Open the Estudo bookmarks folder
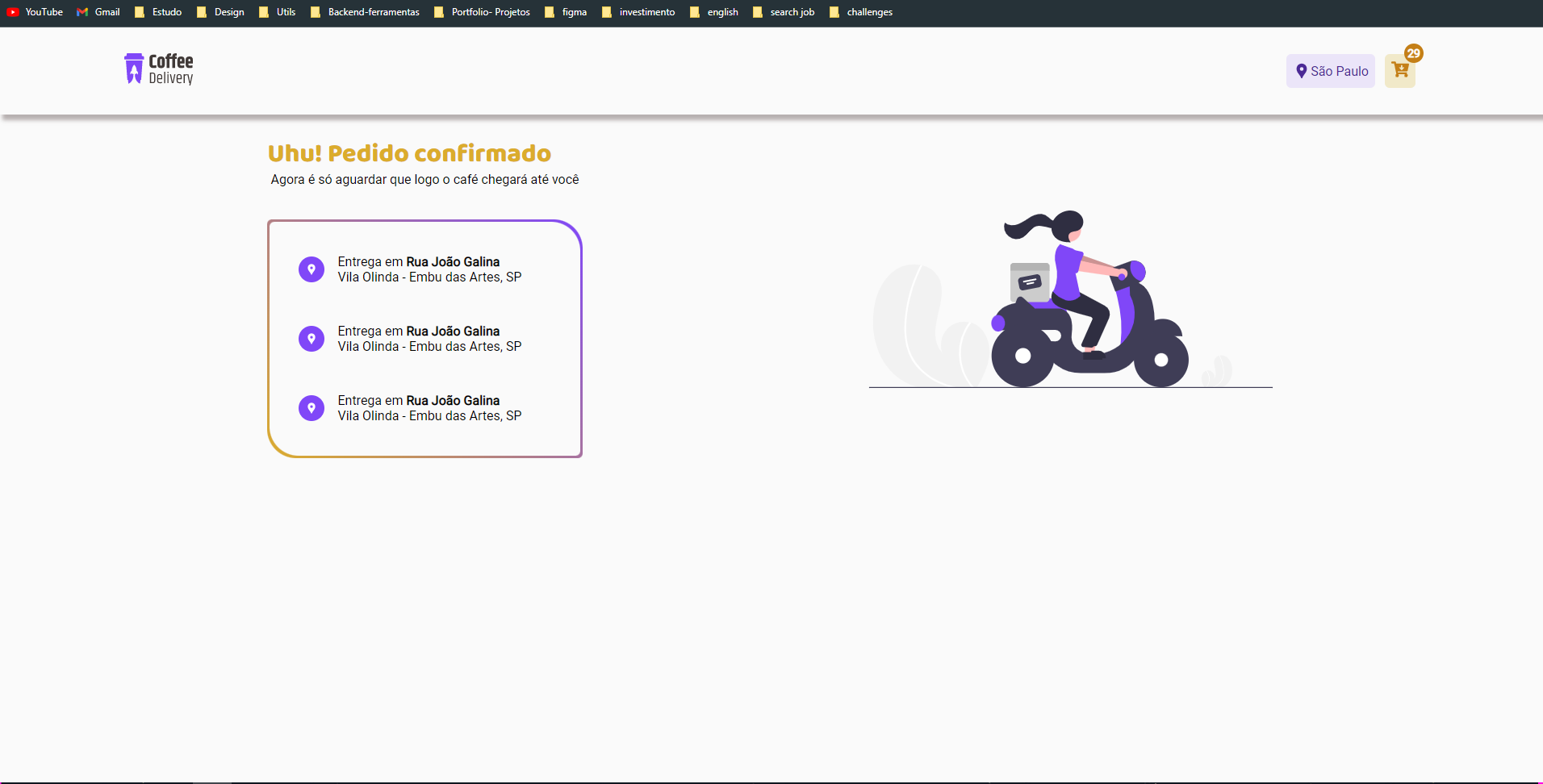 (x=158, y=12)
